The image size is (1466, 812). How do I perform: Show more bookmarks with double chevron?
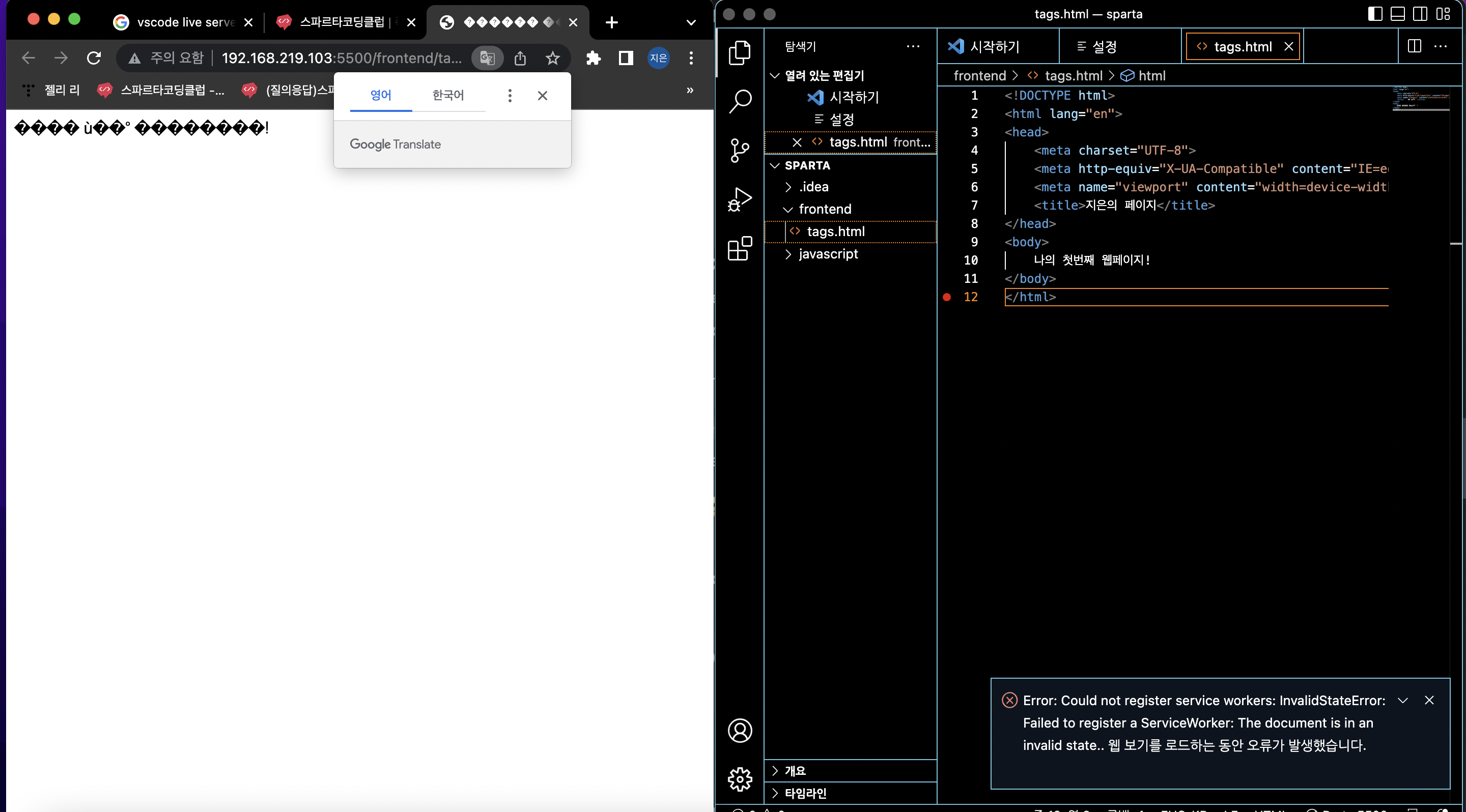point(690,90)
